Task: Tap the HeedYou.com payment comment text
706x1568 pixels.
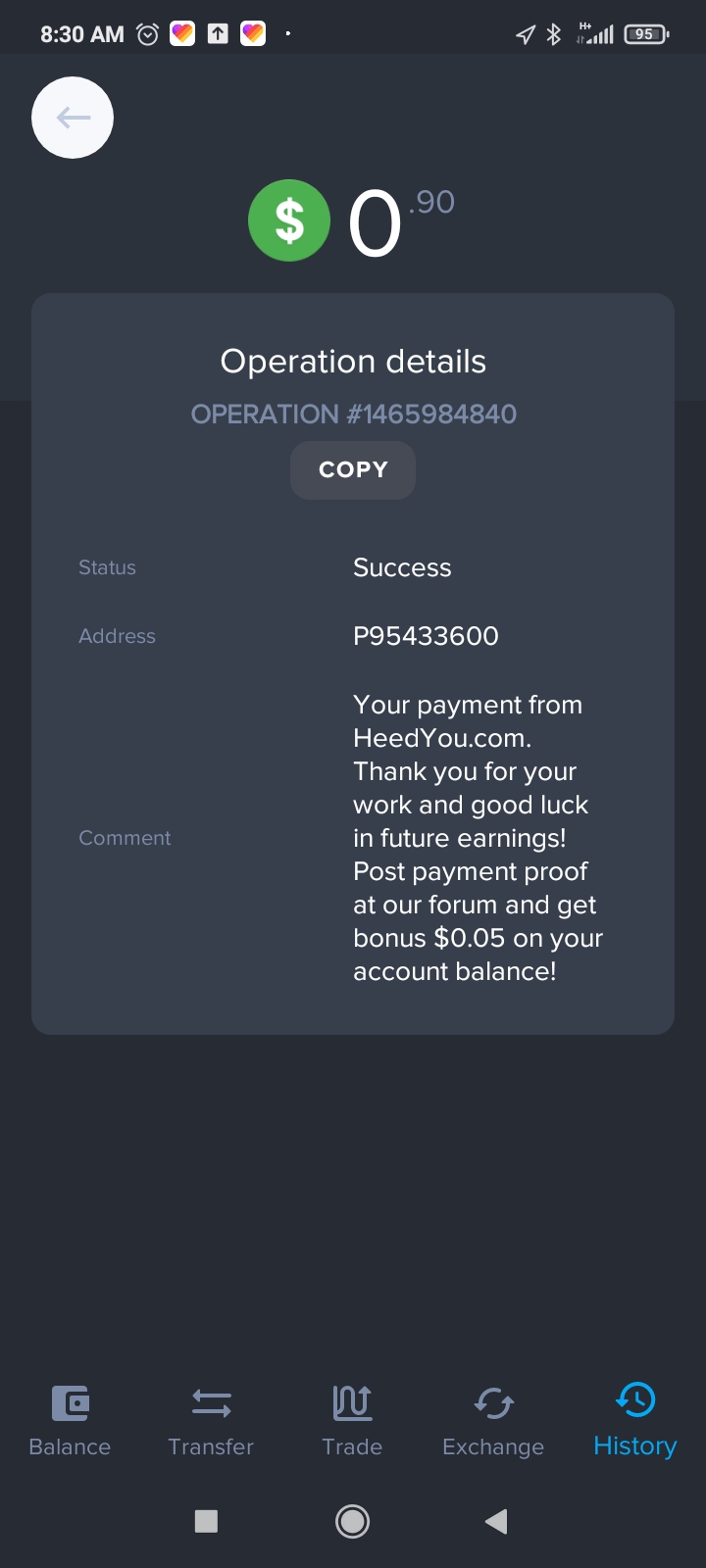Action: [478, 838]
